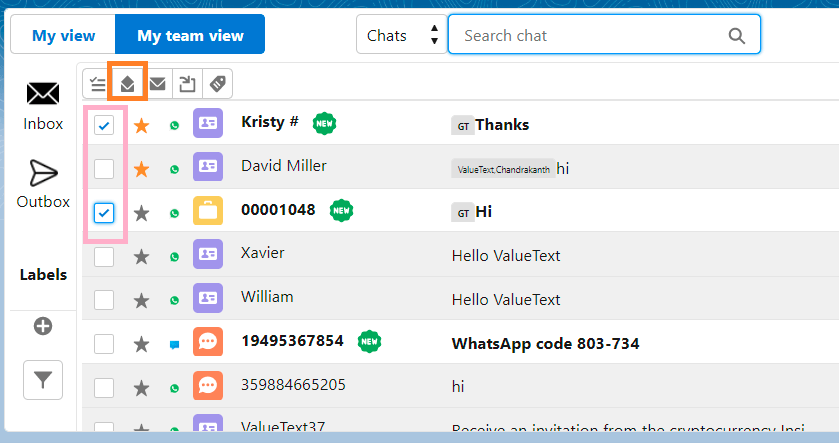Select the David Miller chat checkbox
839x443 pixels.
pos(104,169)
